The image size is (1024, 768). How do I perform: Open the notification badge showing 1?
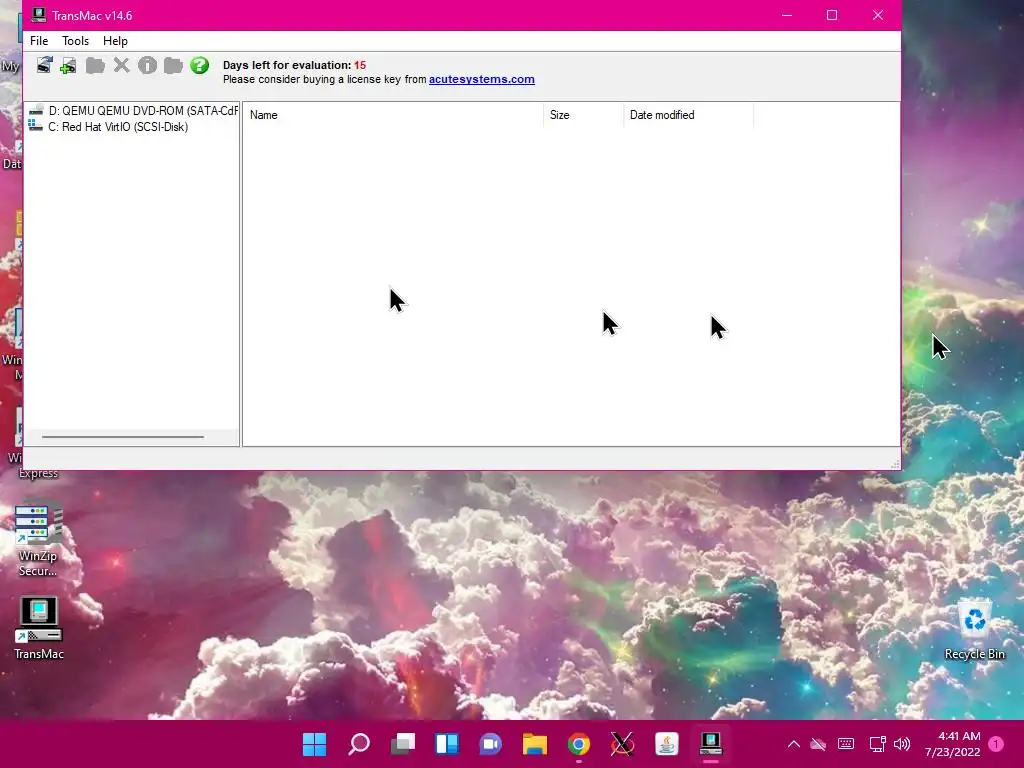click(x=996, y=744)
